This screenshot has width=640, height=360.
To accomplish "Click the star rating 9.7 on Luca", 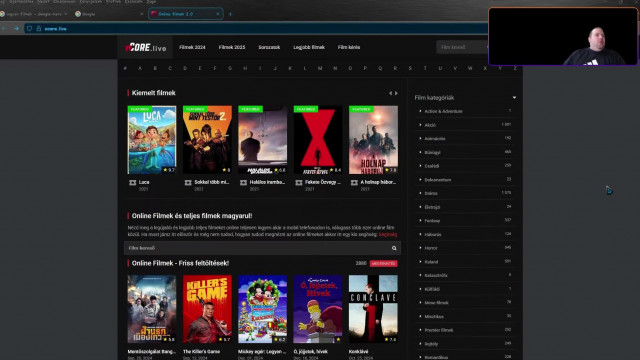I will click(x=169, y=170).
